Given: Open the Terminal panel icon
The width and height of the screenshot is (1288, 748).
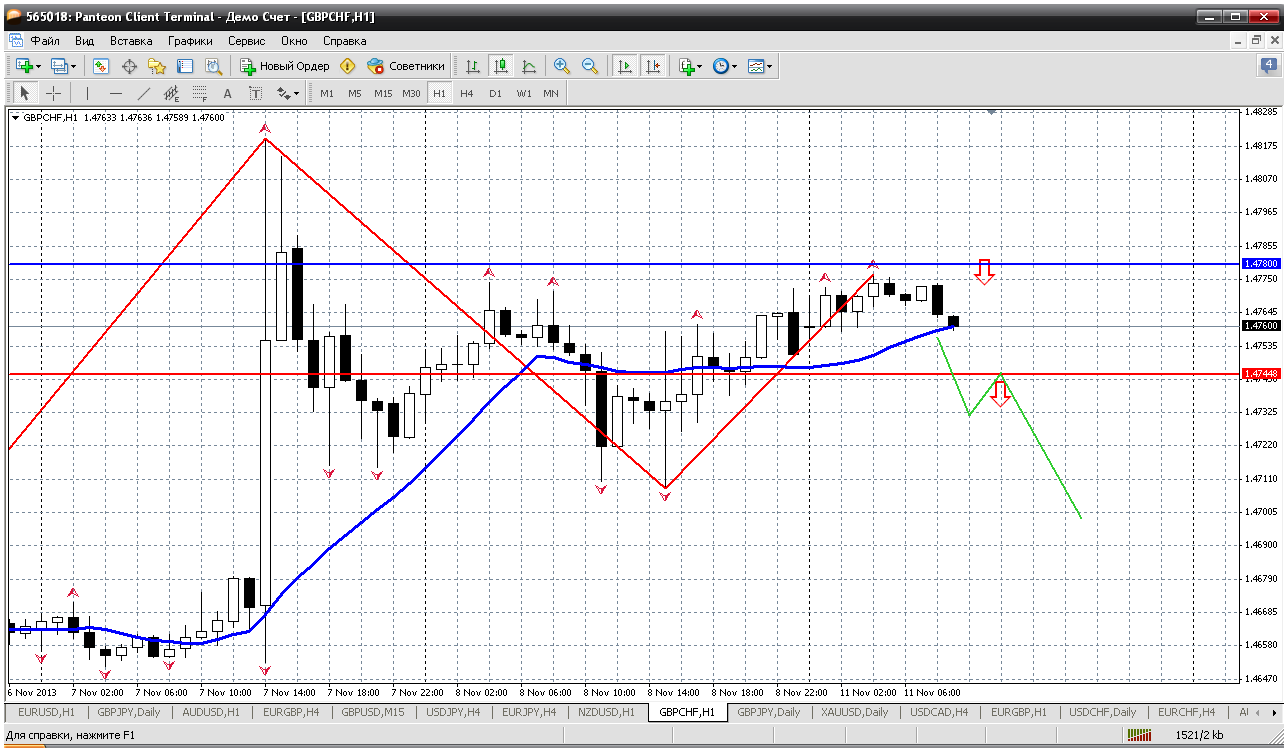Looking at the screenshot, I should (x=185, y=66).
